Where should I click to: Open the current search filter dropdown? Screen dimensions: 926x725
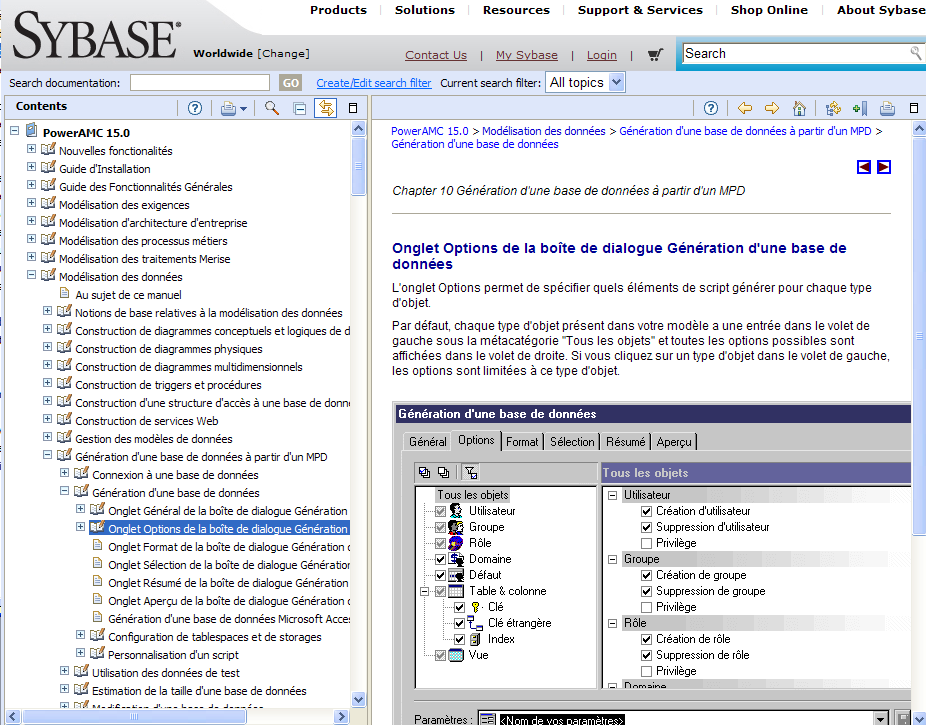tap(585, 83)
